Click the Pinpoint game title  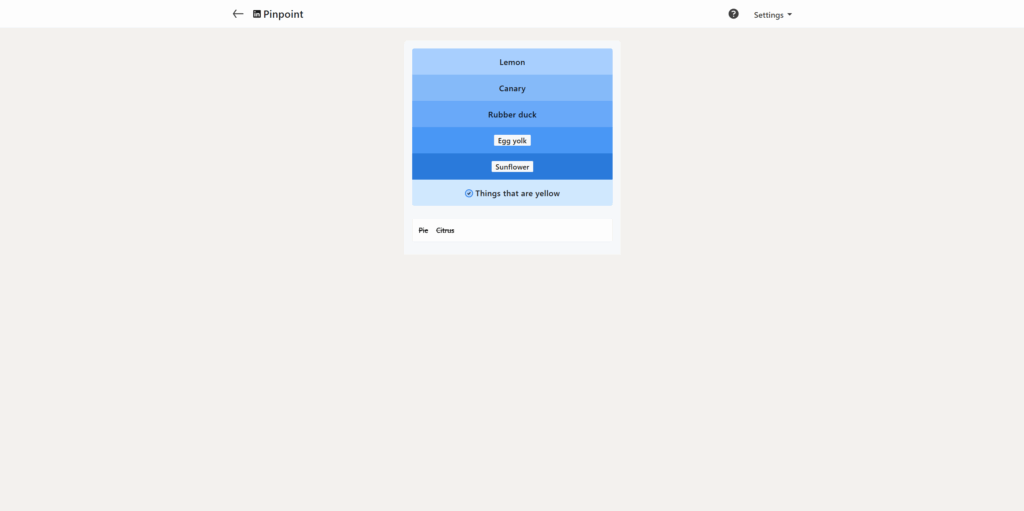(283, 14)
